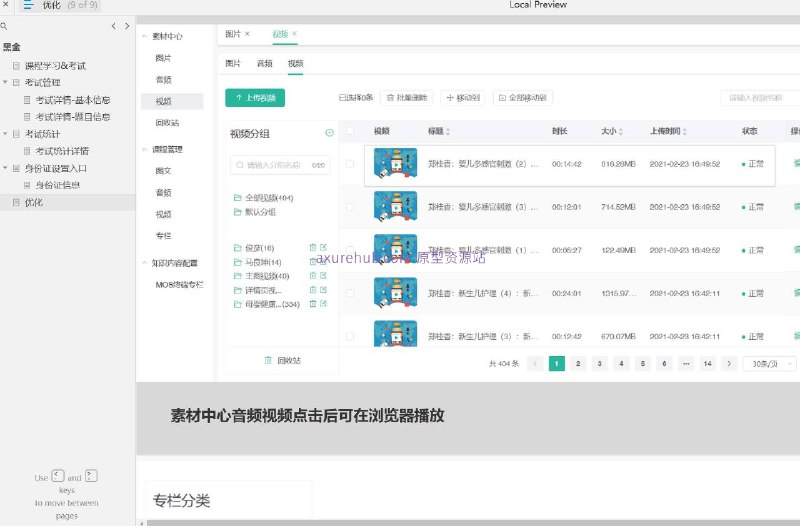800x526 pixels.
Task: Check the 新生儿护理 (4) row checkbox
Action: (350, 293)
